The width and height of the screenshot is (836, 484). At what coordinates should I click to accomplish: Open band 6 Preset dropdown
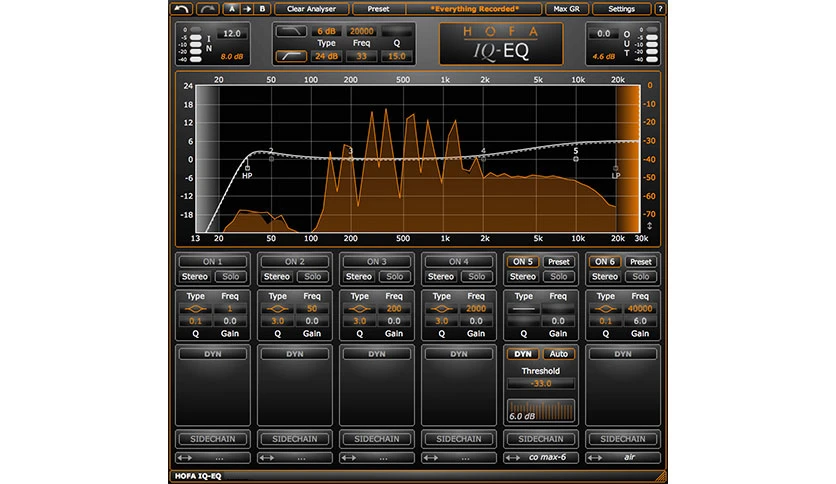click(x=641, y=262)
